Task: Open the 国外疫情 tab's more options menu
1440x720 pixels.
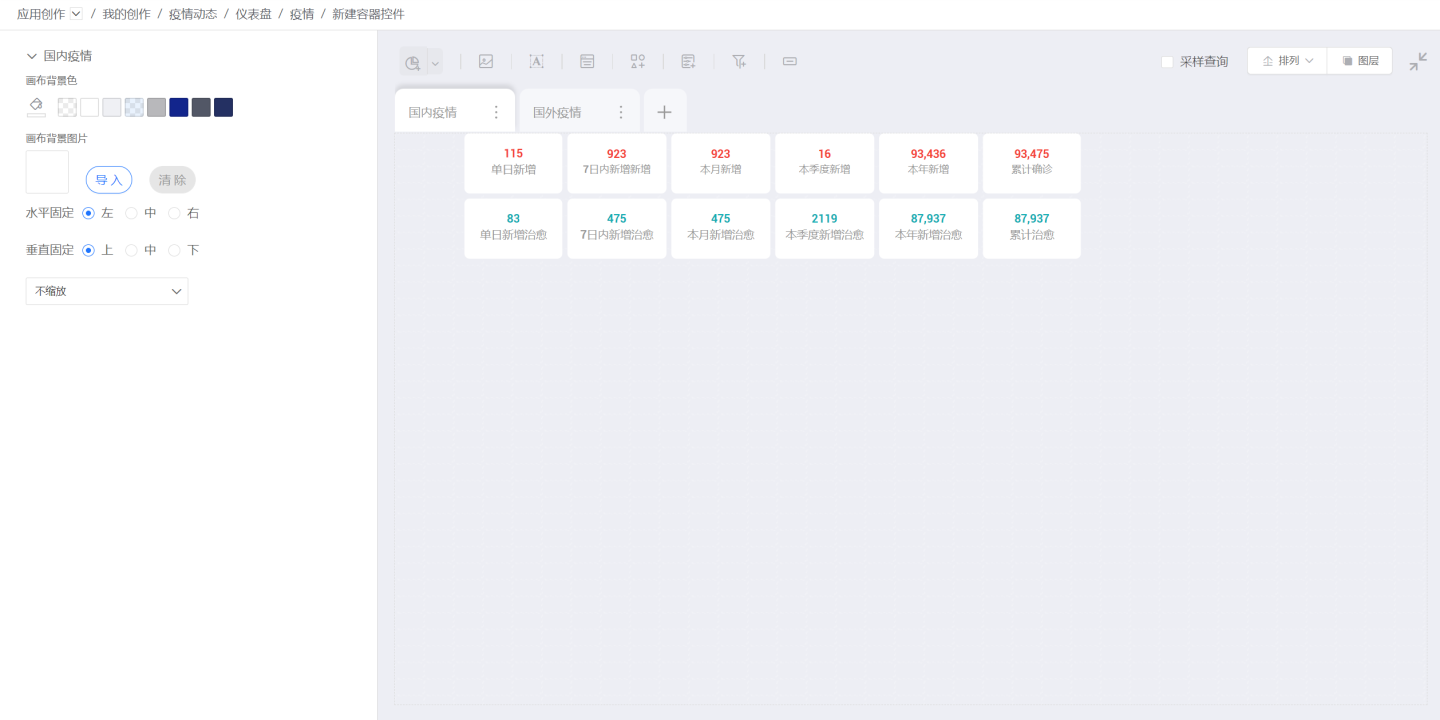Action: point(620,112)
